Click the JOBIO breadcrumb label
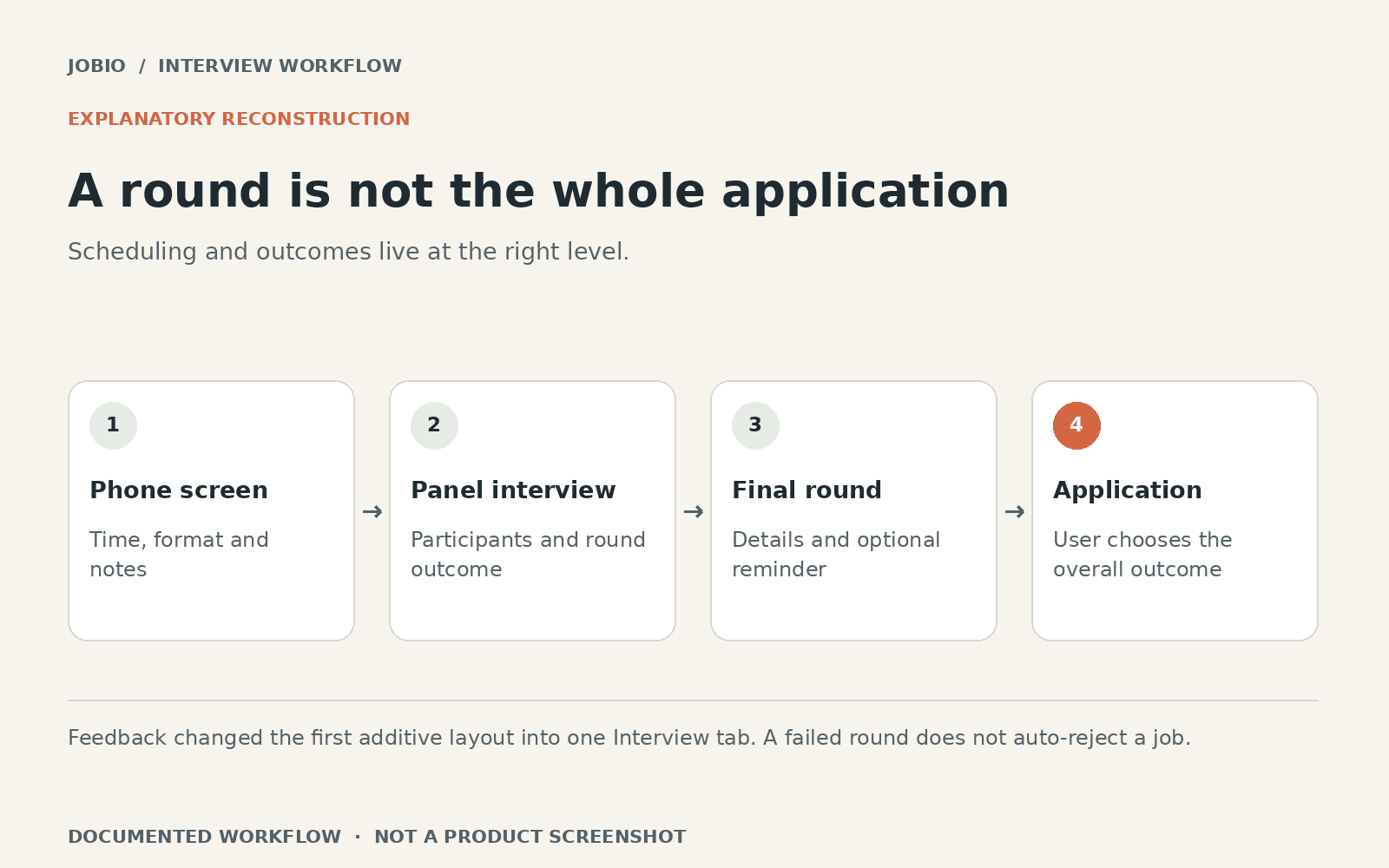This screenshot has height=868, width=1389. 96,66
